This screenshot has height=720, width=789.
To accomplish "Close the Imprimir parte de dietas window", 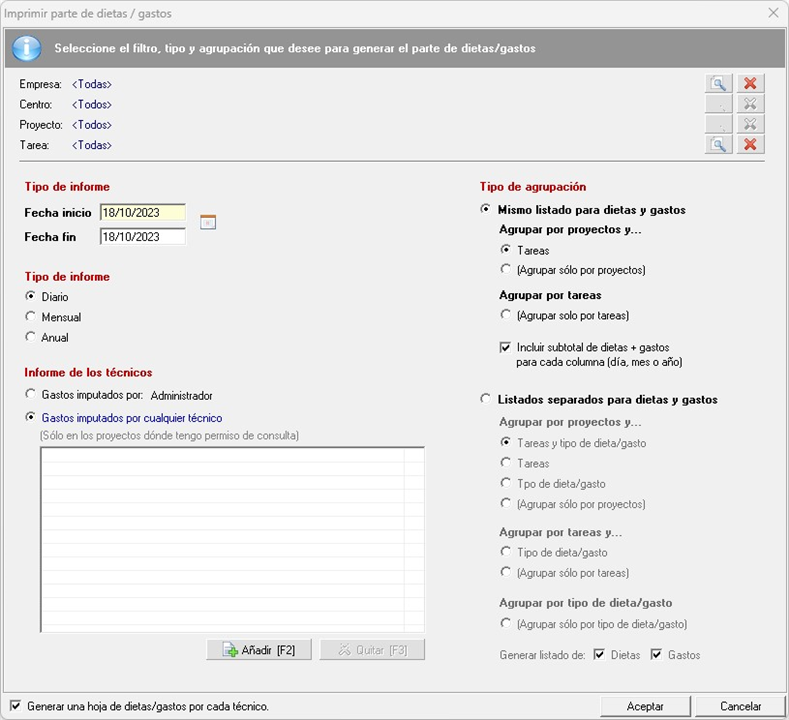I will coord(773,13).
